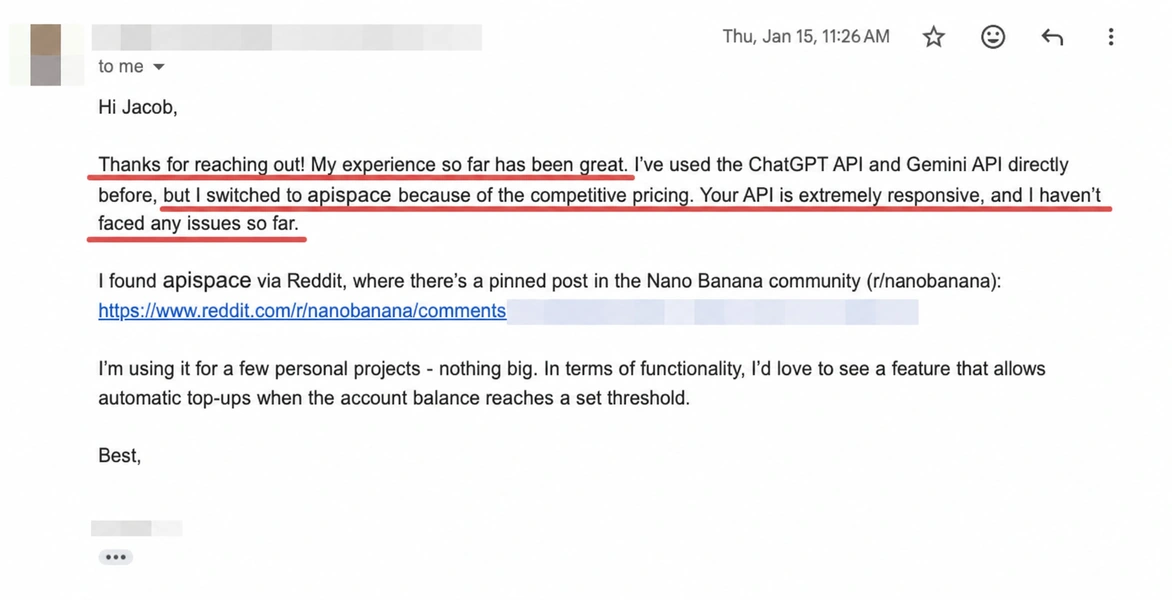Show trimmed content with ellipsis button
The image size is (1172, 600).
point(115,557)
